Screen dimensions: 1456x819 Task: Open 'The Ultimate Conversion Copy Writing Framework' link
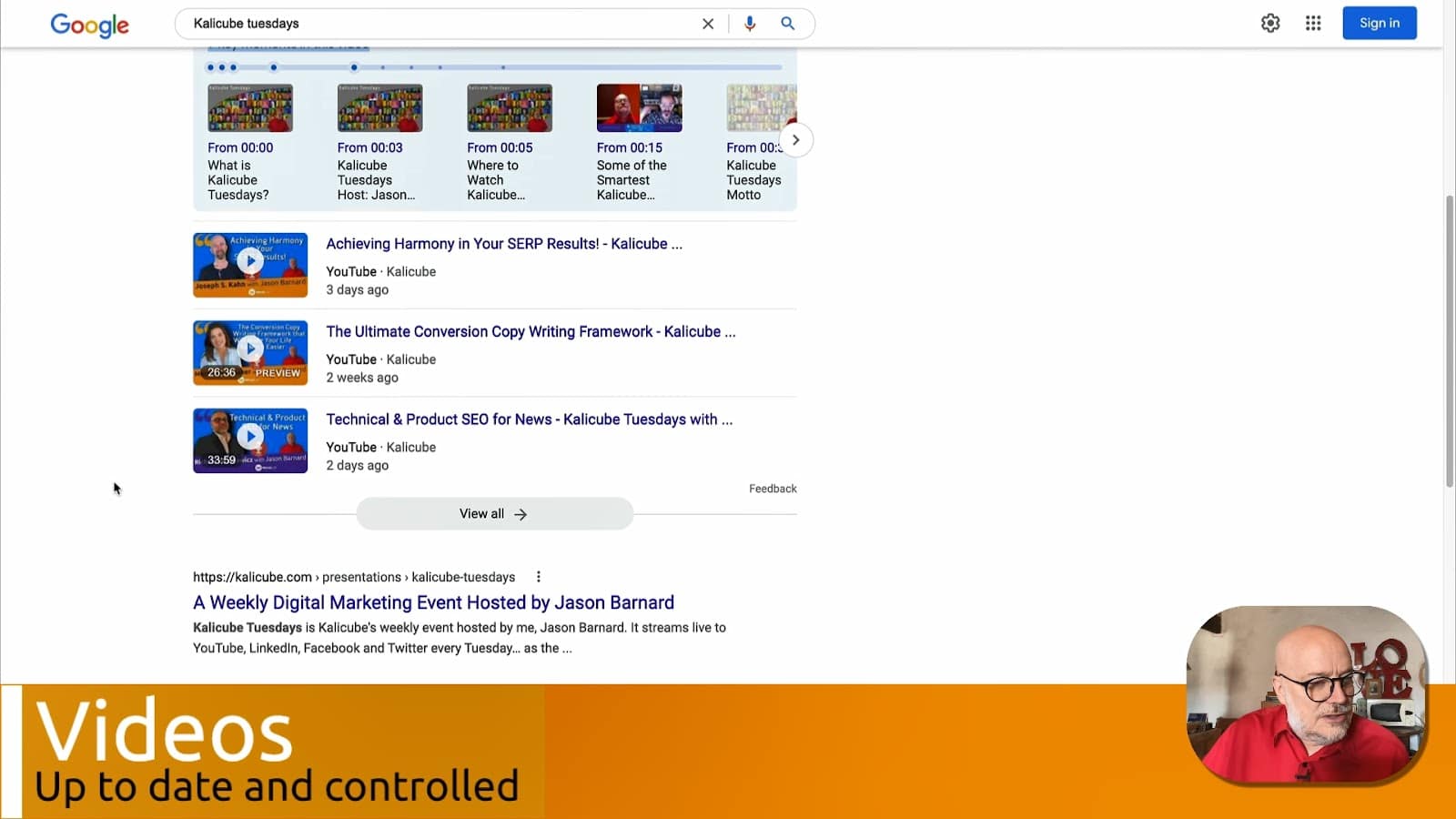(531, 332)
